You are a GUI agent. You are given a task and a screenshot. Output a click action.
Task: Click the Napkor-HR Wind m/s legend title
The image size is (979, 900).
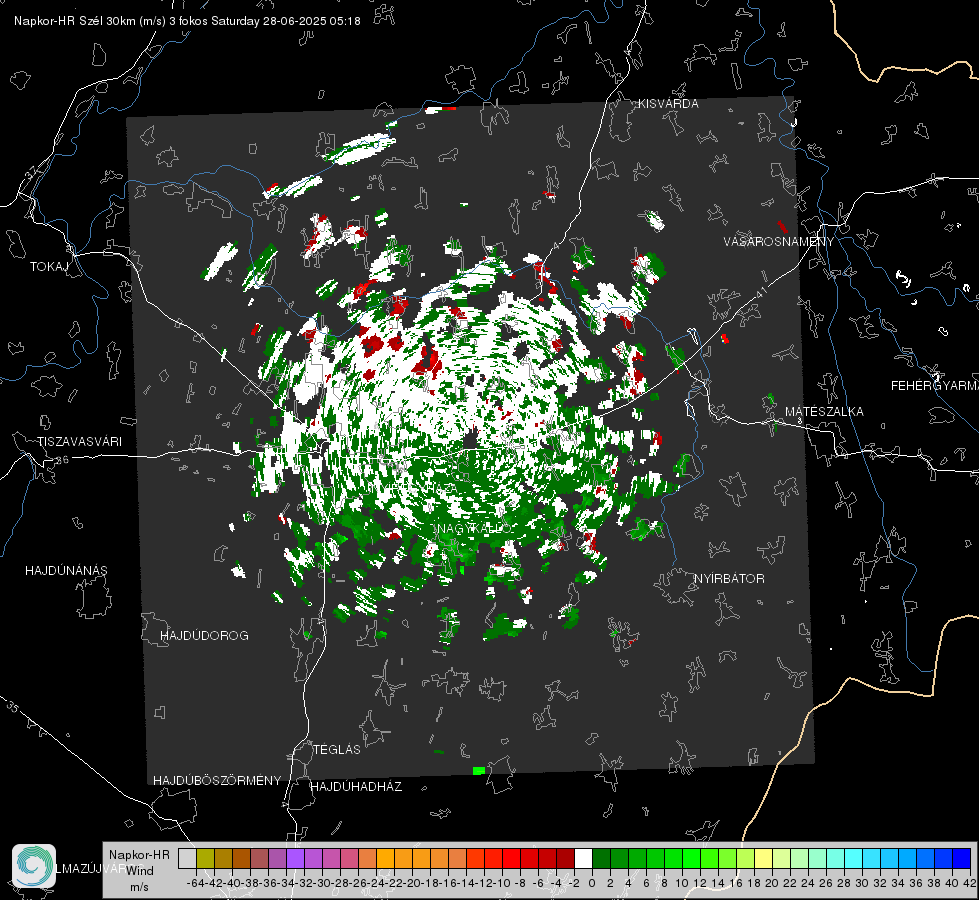tap(139, 871)
